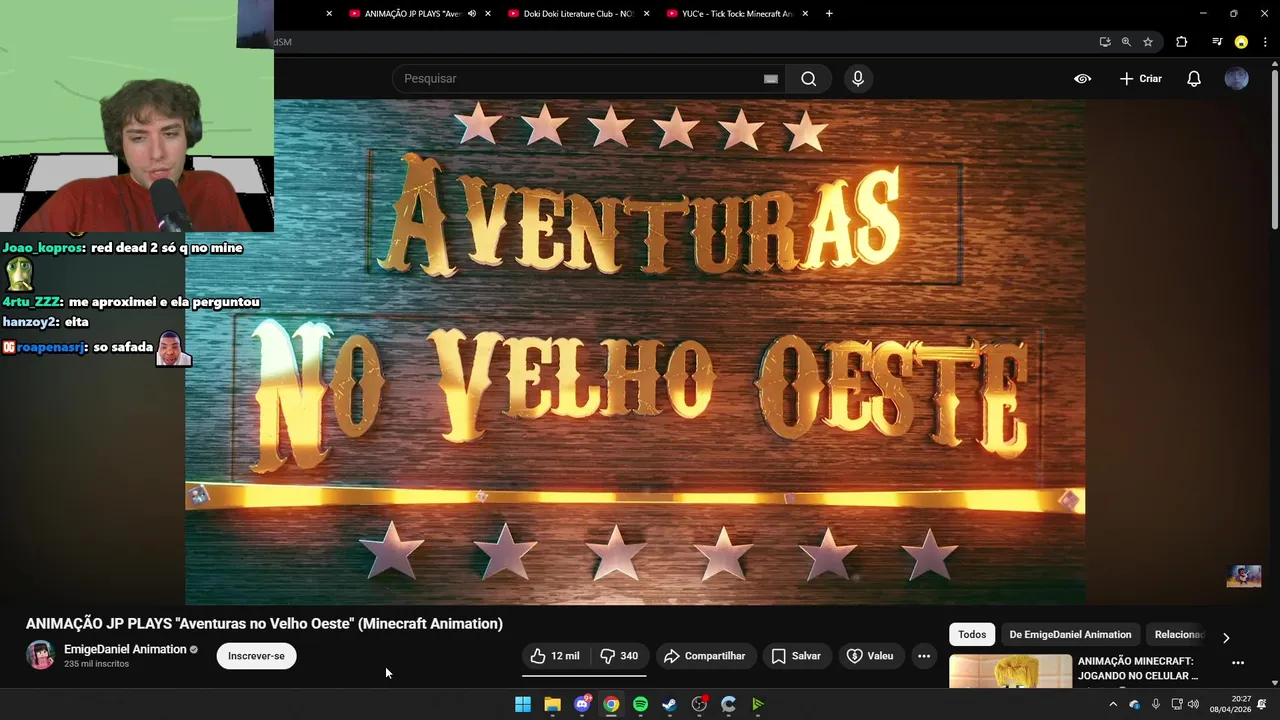
Task: Save the video with Salvar
Action: tap(796, 656)
